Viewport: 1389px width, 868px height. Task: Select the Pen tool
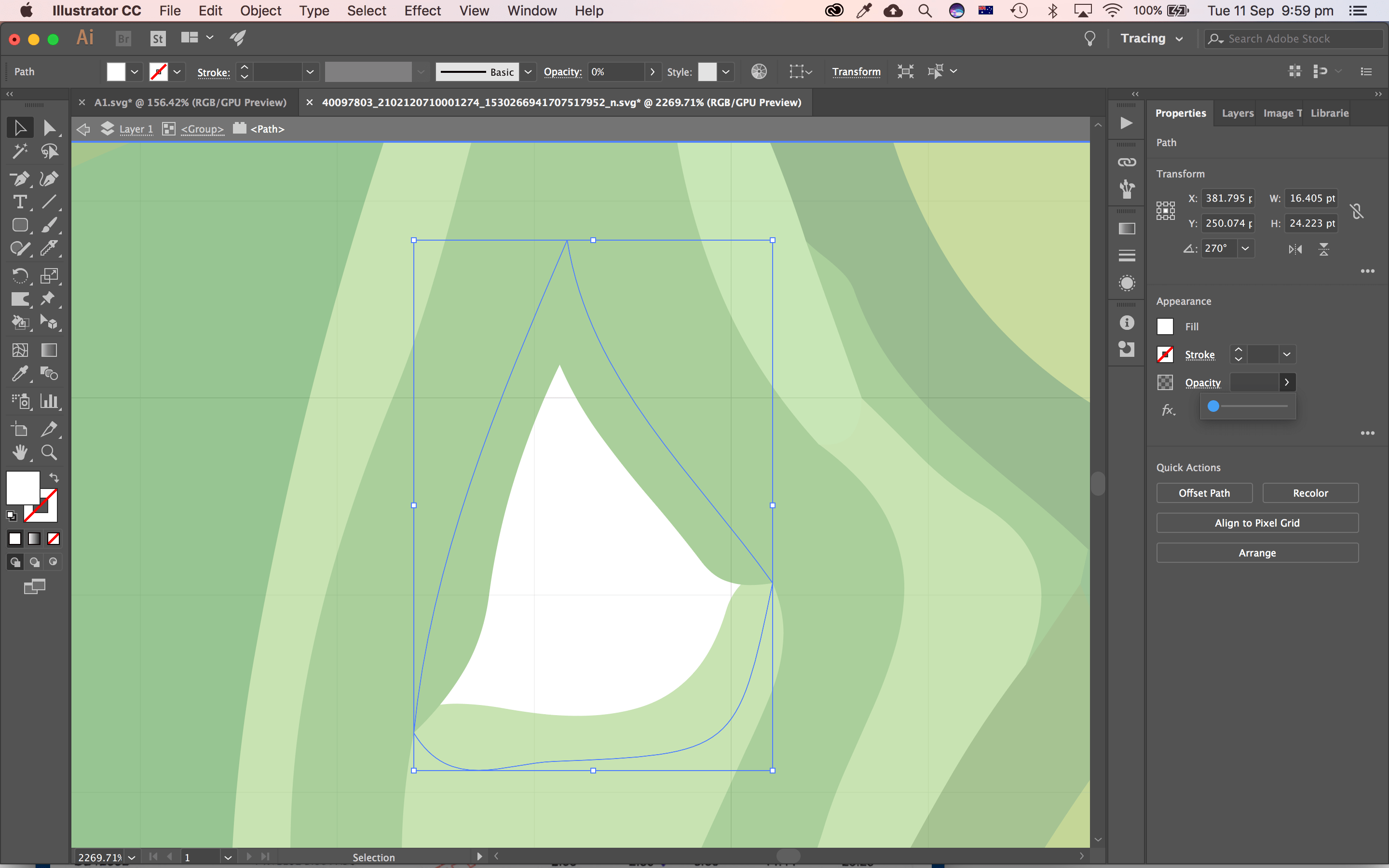[x=20, y=179]
